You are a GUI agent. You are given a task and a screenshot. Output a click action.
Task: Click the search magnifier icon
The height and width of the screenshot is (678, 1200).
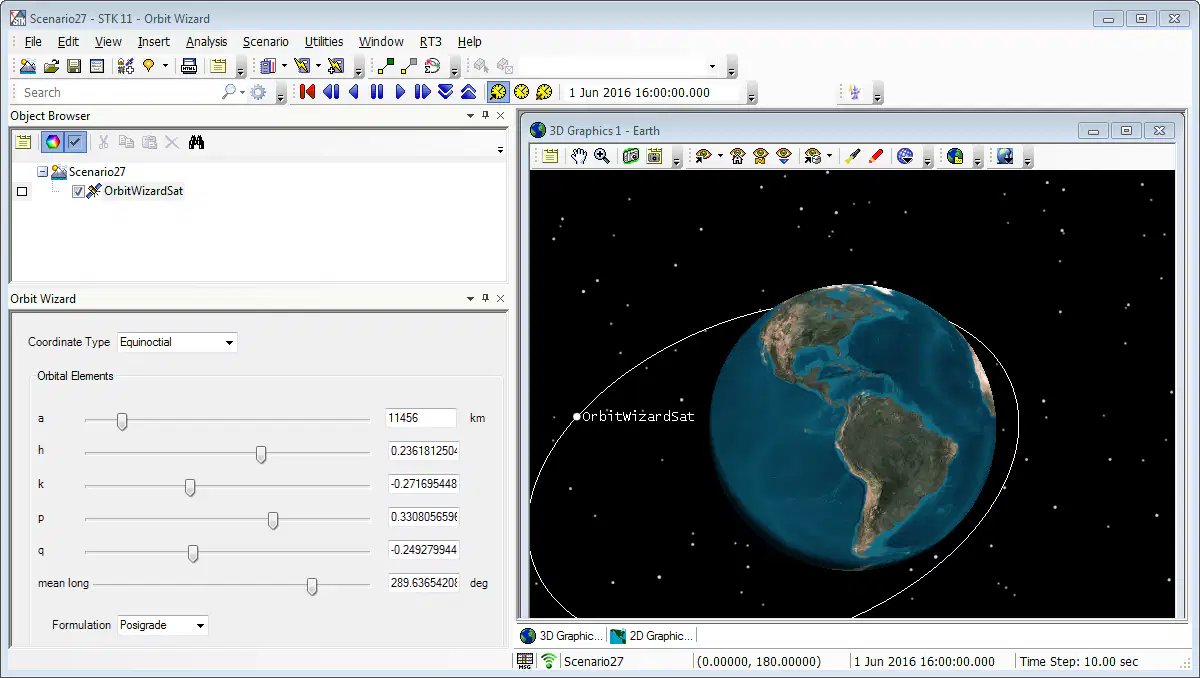pos(229,92)
